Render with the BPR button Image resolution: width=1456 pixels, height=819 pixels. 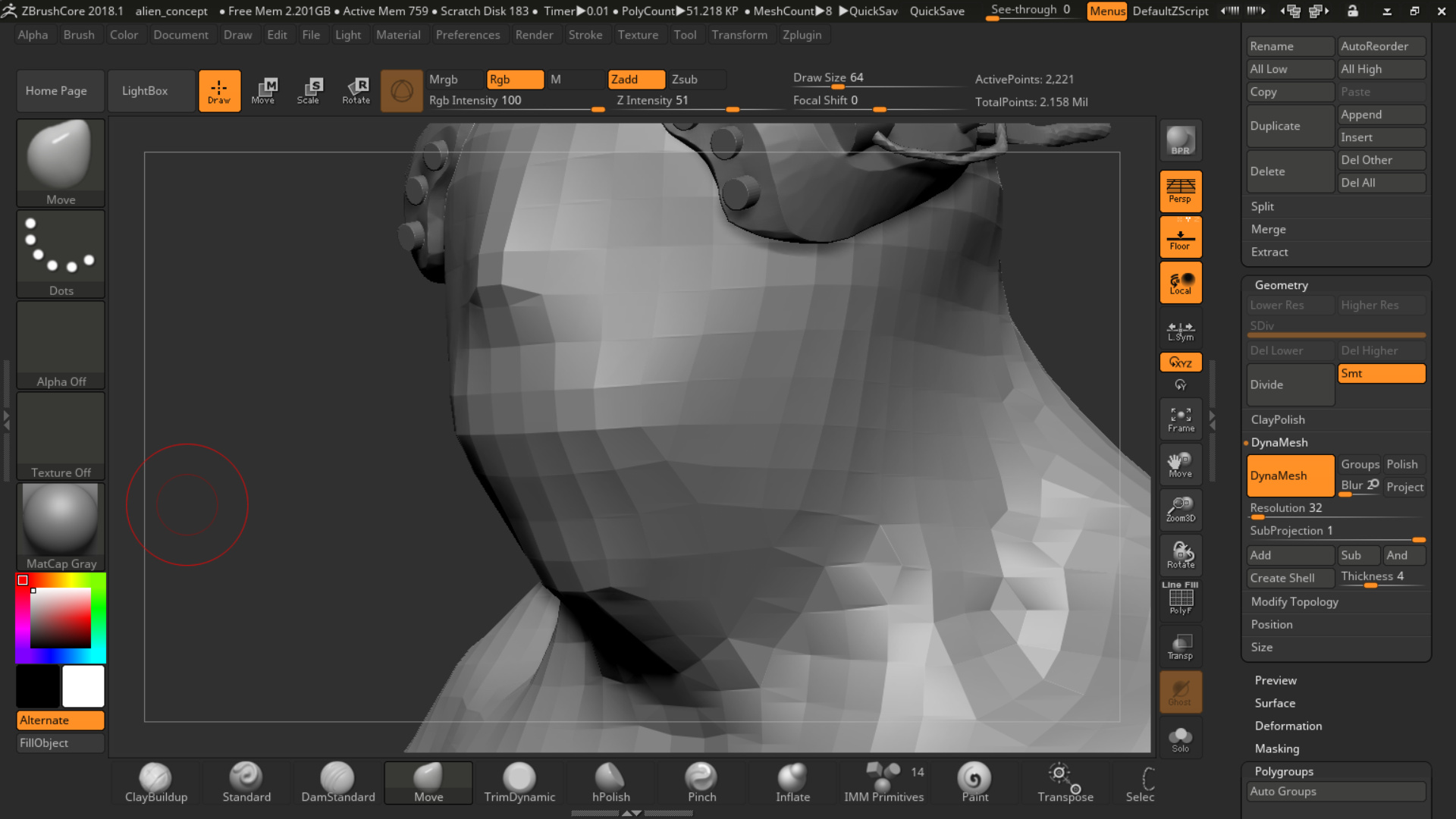(1181, 140)
